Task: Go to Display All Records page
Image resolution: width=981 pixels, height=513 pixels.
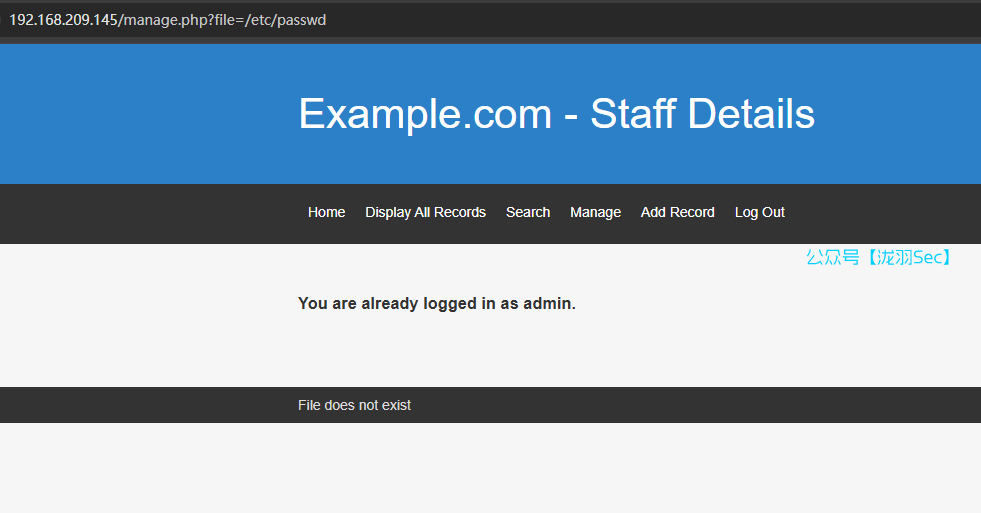Action: point(425,212)
